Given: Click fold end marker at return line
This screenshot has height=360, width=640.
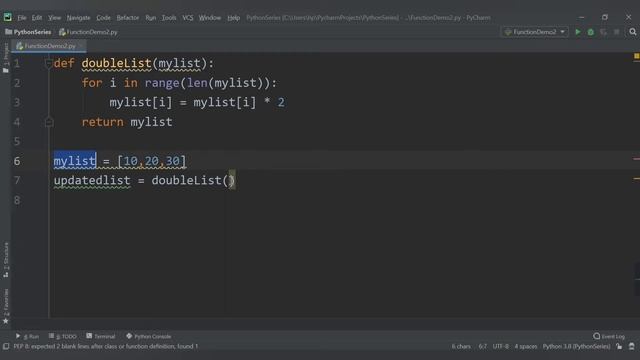Looking at the screenshot, I should pos(49,122).
